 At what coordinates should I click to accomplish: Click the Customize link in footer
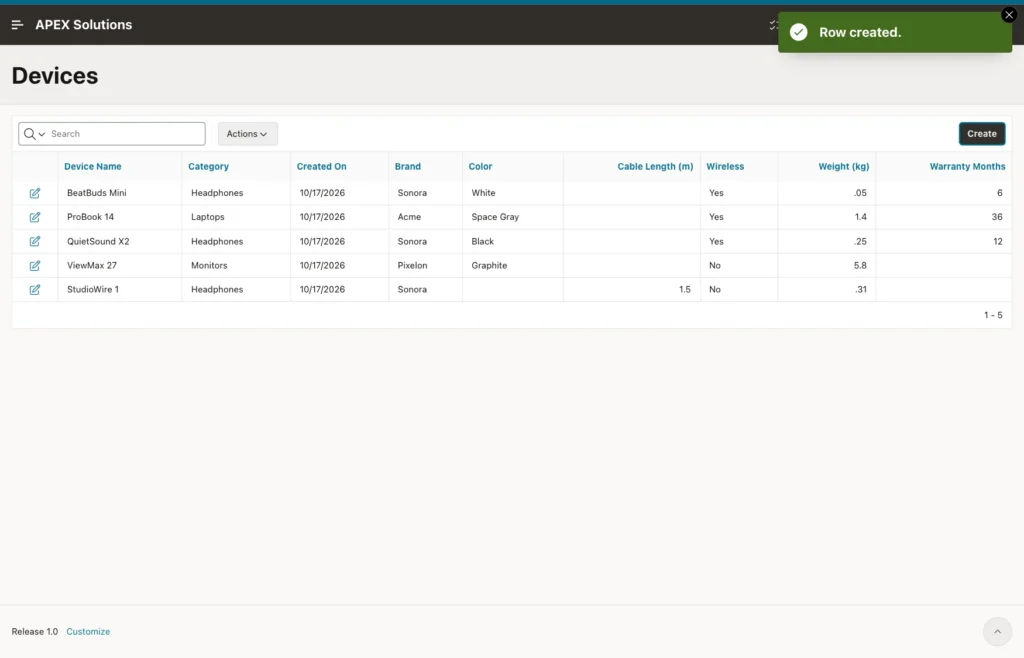[x=88, y=631]
